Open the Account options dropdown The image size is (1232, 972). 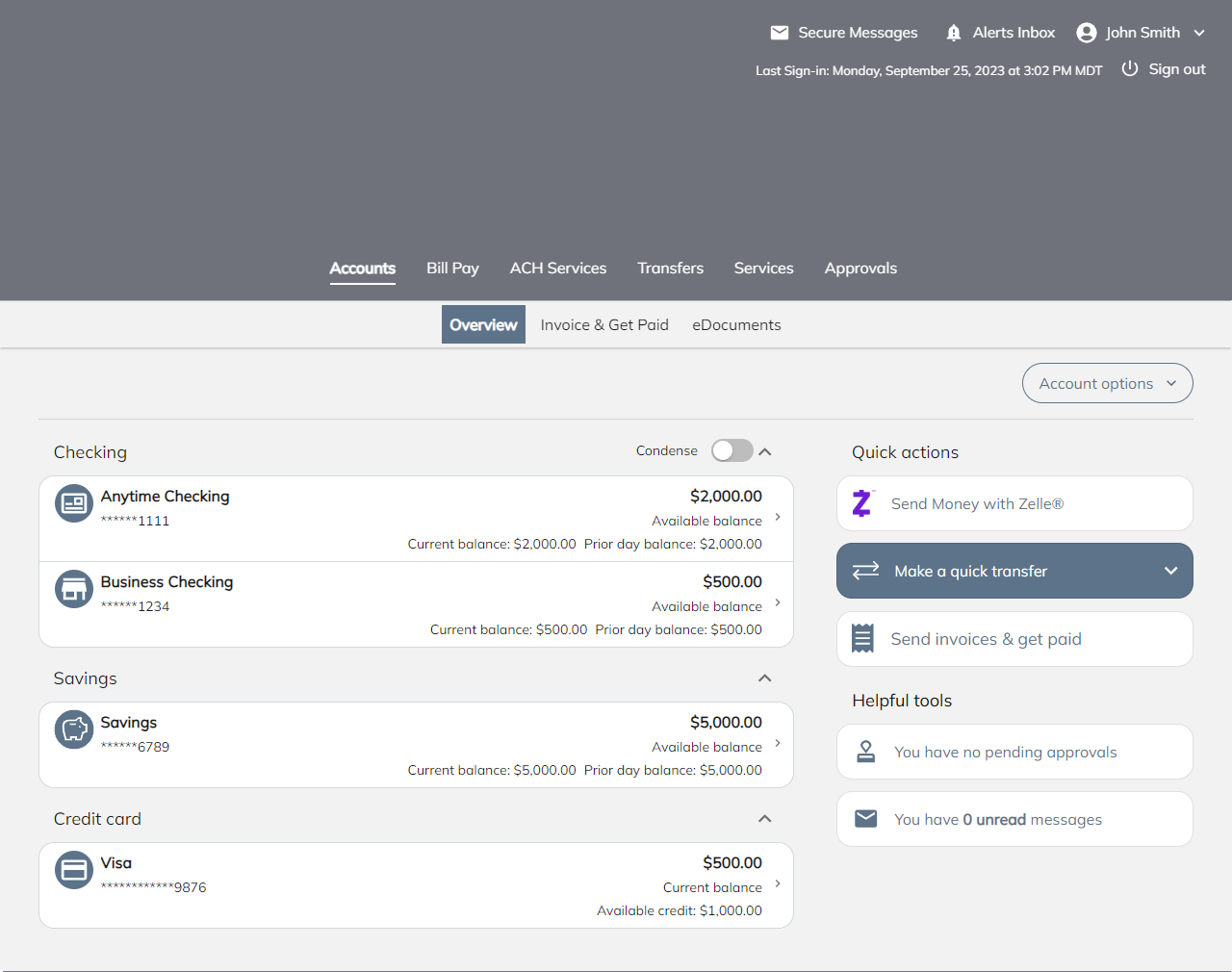[1107, 383]
